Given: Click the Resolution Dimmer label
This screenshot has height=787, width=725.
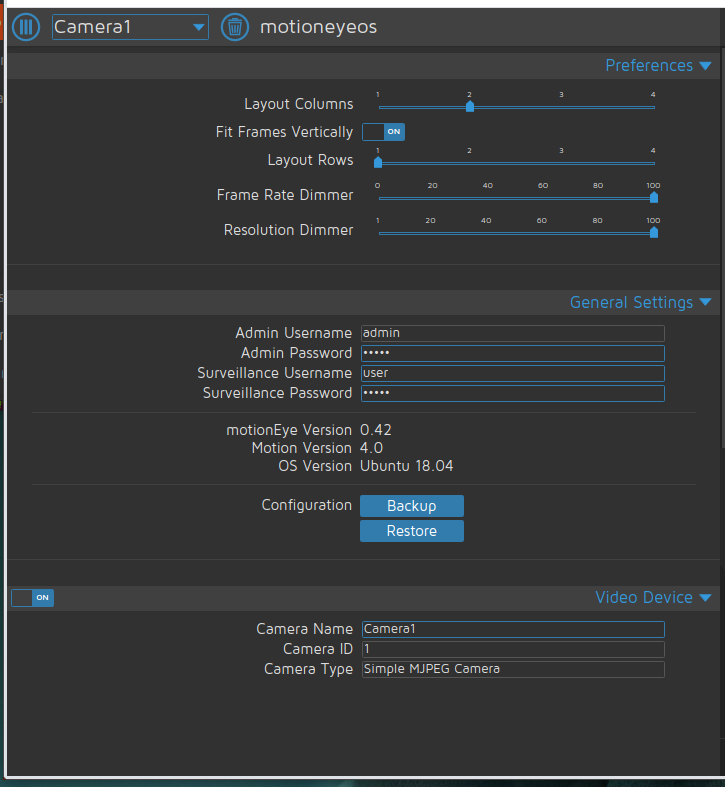Looking at the screenshot, I should coord(289,230).
